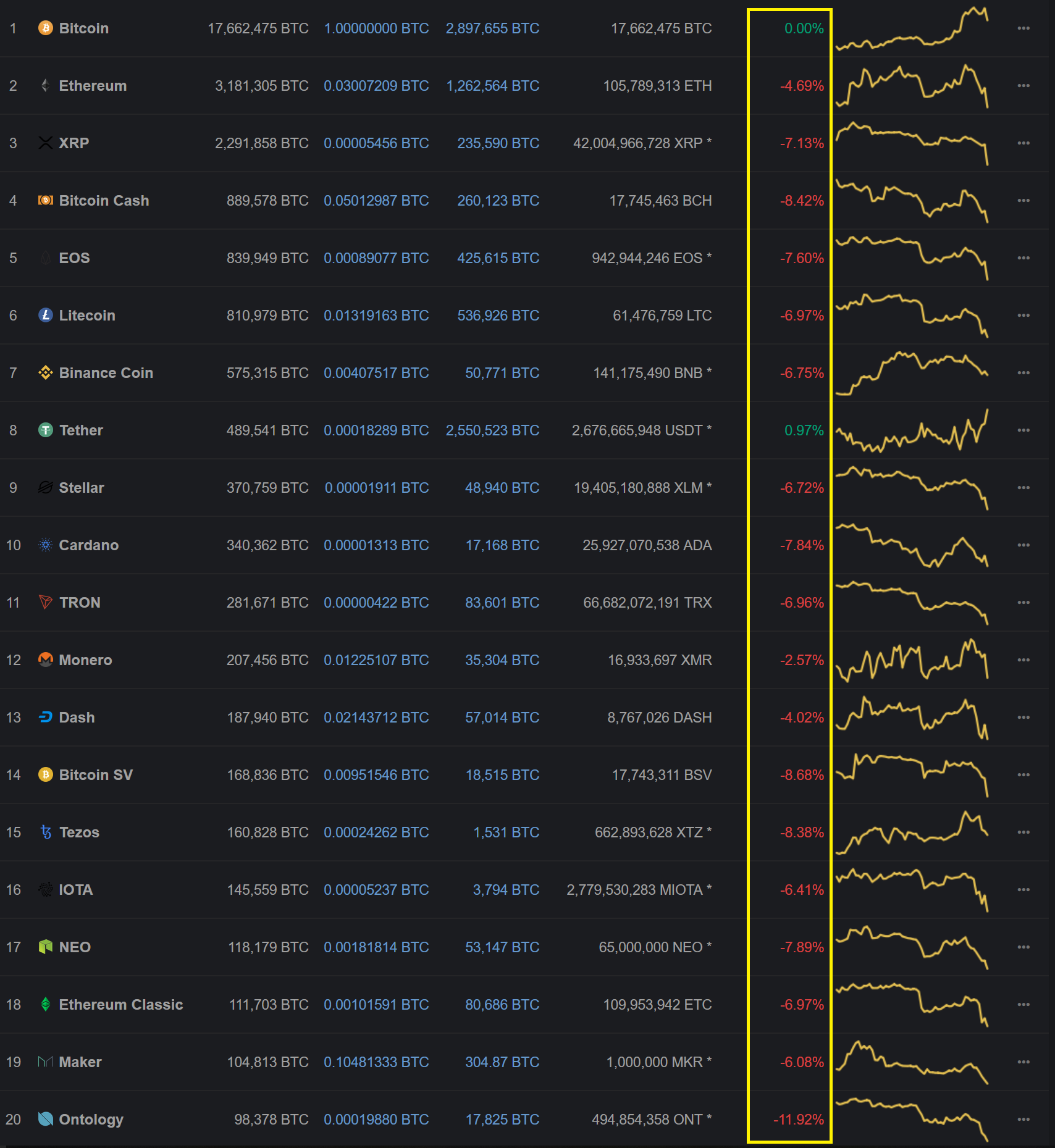
Task: Open the more options menu for Bitcoin
Action: [x=1023, y=28]
